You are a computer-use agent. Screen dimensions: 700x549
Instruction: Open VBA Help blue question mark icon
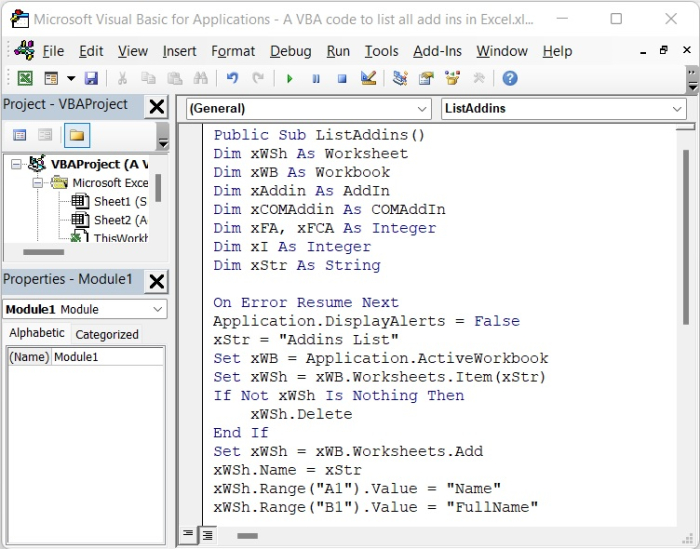[x=510, y=79]
